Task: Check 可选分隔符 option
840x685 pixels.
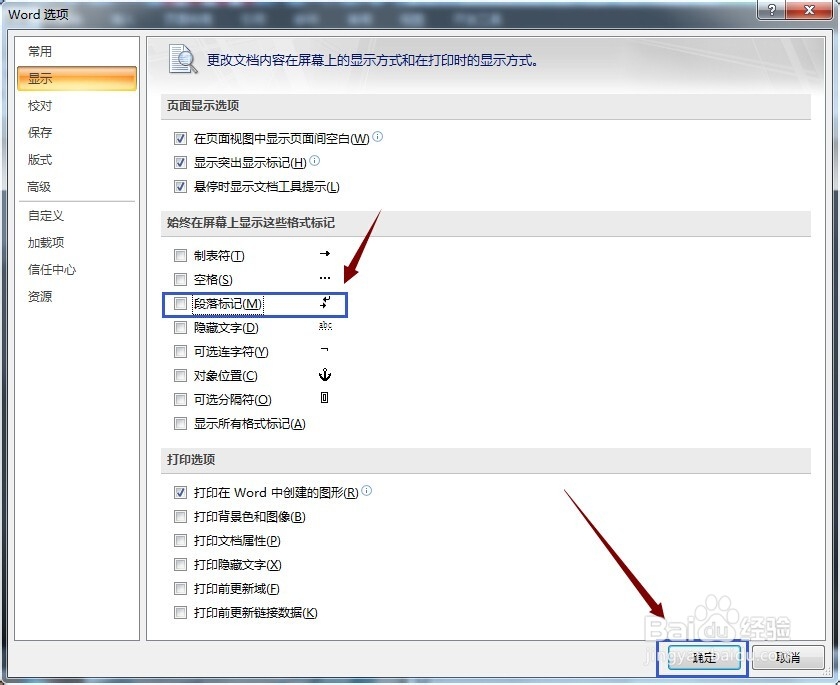Action: click(180, 400)
